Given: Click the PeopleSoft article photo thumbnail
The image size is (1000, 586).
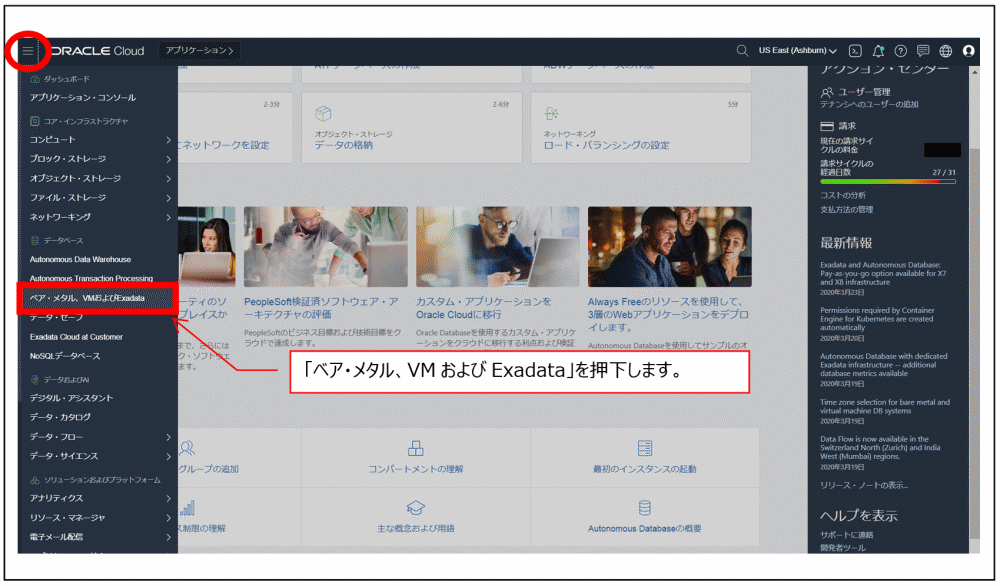Looking at the screenshot, I should click(x=325, y=247).
